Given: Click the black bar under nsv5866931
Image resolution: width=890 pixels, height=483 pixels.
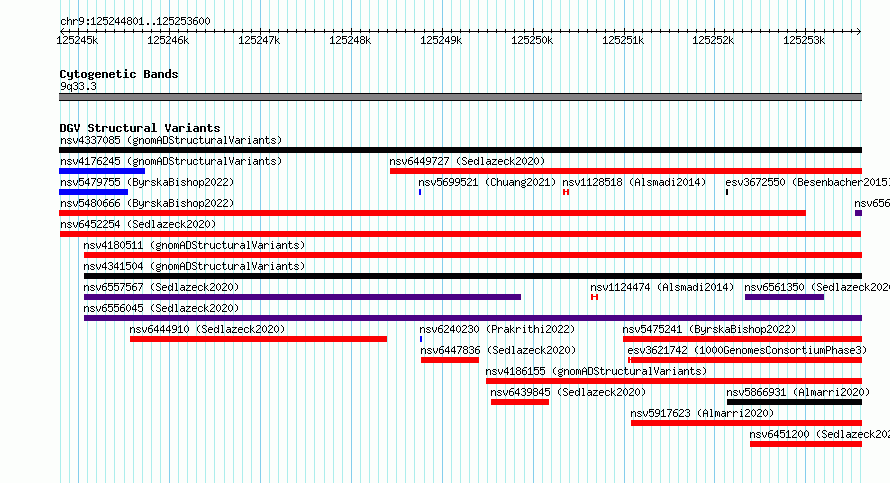Looking at the screenshot, I should (x=795, y=402).
